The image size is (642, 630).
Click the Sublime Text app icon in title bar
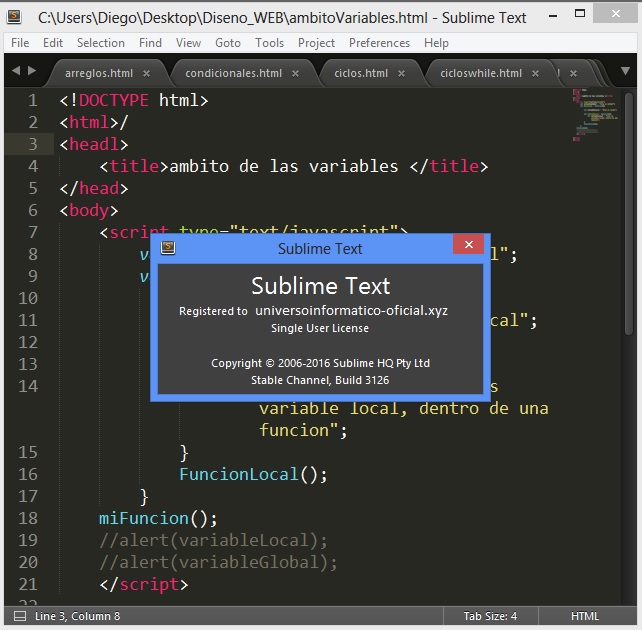[14, 17]
